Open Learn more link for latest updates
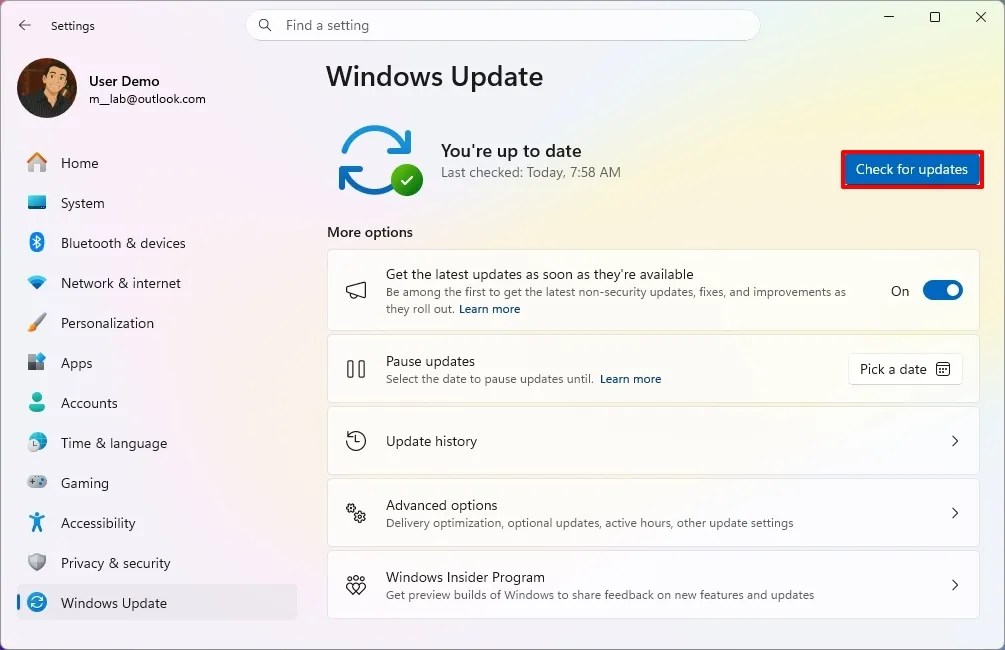 tap(490, 309)
